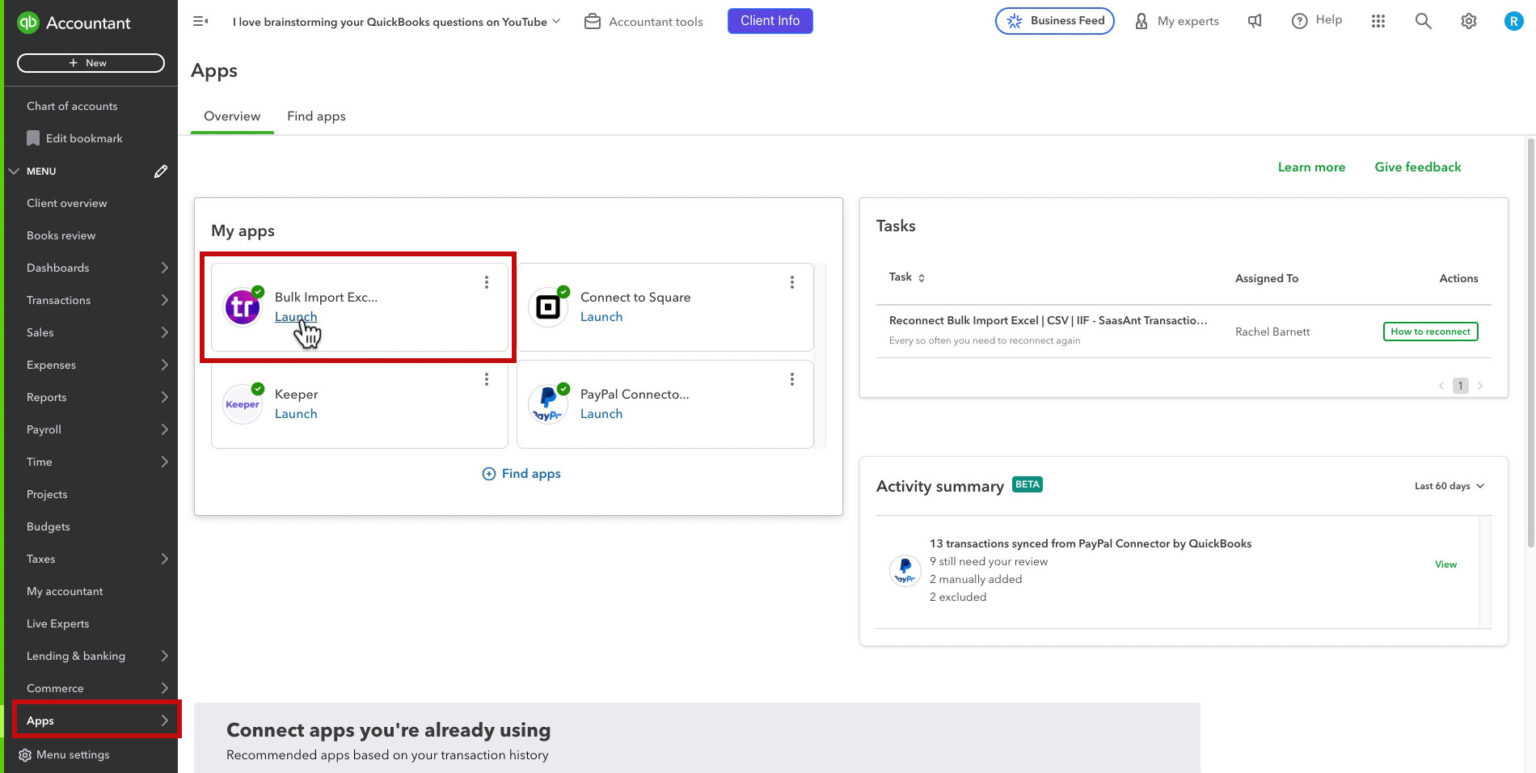Open the apps grid icon in header
This screenshot has height=773, width=1536.
[1378, 21]
